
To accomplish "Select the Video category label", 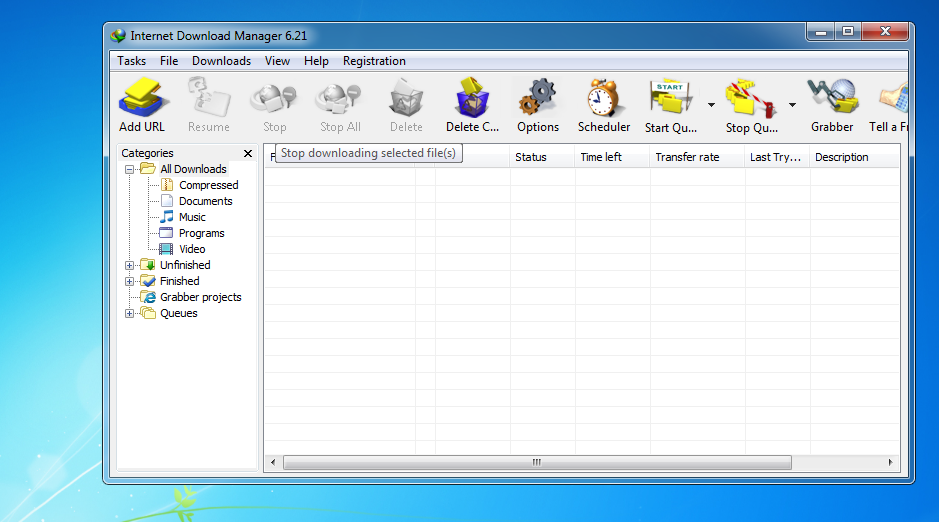I will (x=192, y=249).
